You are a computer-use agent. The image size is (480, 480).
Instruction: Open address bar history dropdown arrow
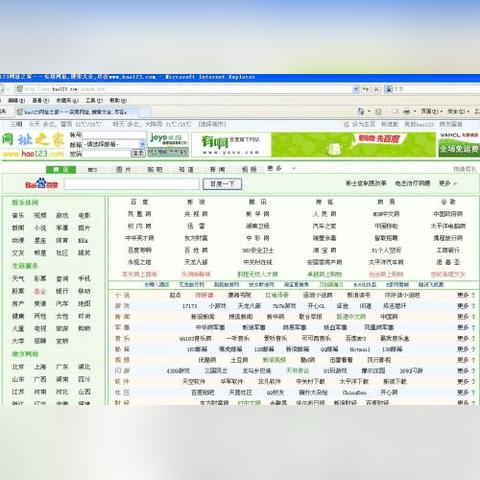pos(356,89)
